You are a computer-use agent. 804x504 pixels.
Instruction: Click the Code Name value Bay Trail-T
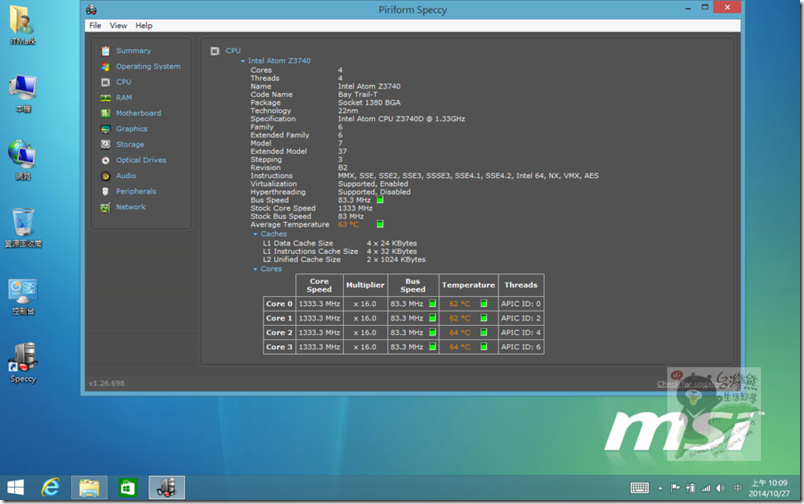[x=357, y=94]
